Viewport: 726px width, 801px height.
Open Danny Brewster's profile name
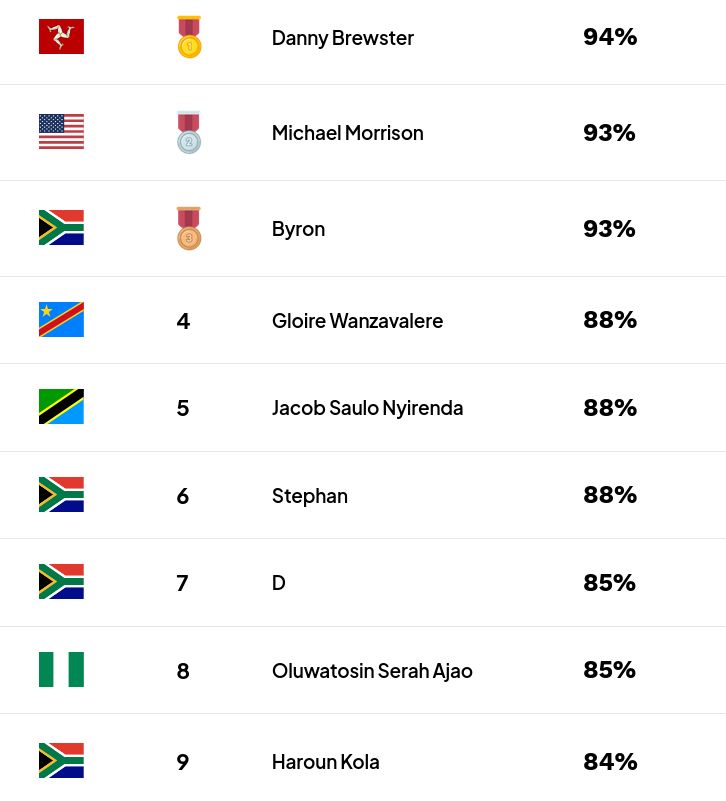[x=343, y=38]
